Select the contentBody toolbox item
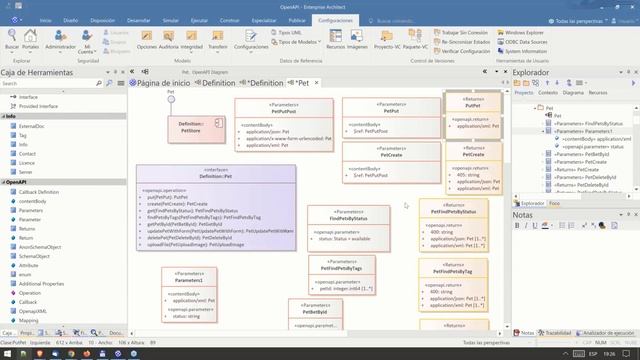 point(32,201)
